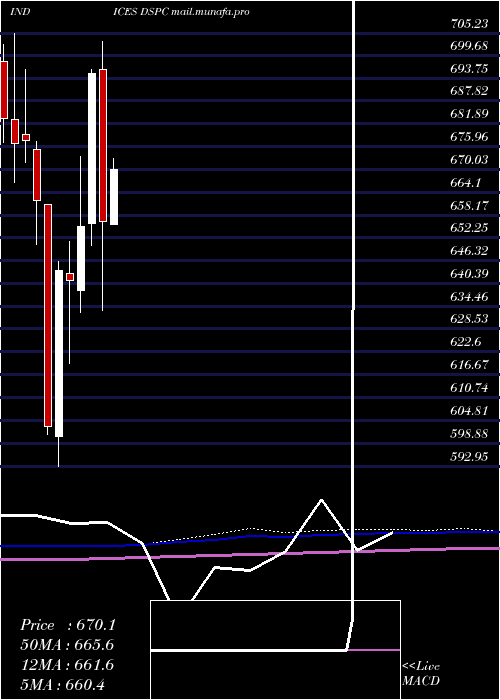Select the small red candle near 640
500x700 pixels.
click(70, 277)
